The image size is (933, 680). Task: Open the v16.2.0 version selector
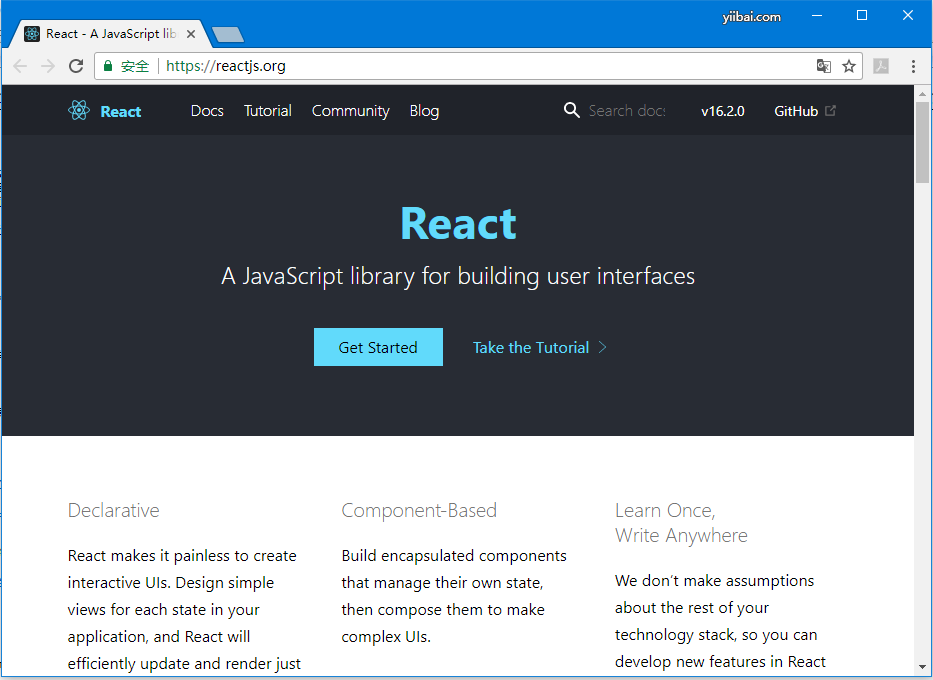[x=722, y=110]
